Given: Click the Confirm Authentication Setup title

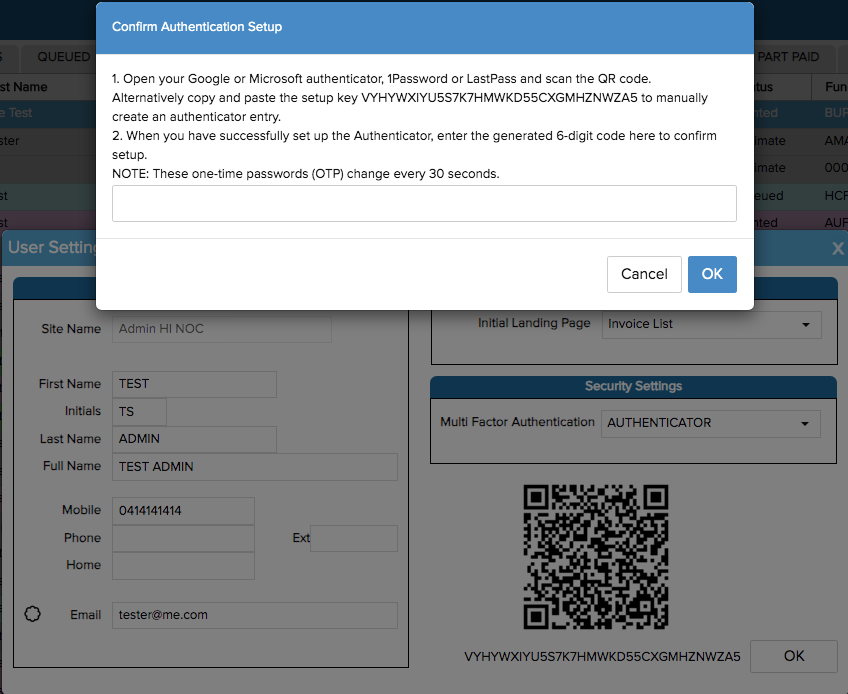Looking at the screenshot, I should pos(197,27).
